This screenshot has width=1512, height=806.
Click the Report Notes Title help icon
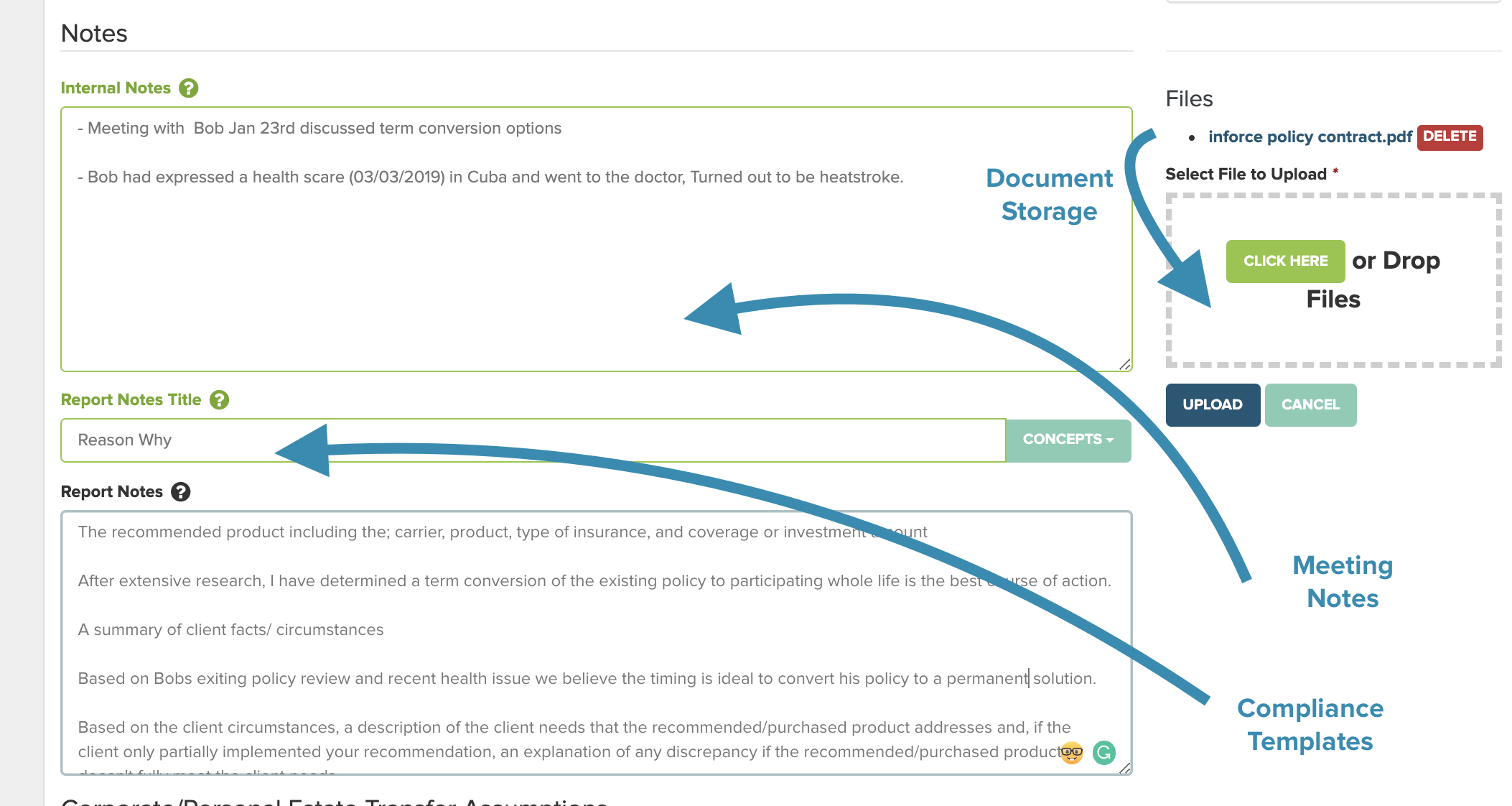[221, 400]
